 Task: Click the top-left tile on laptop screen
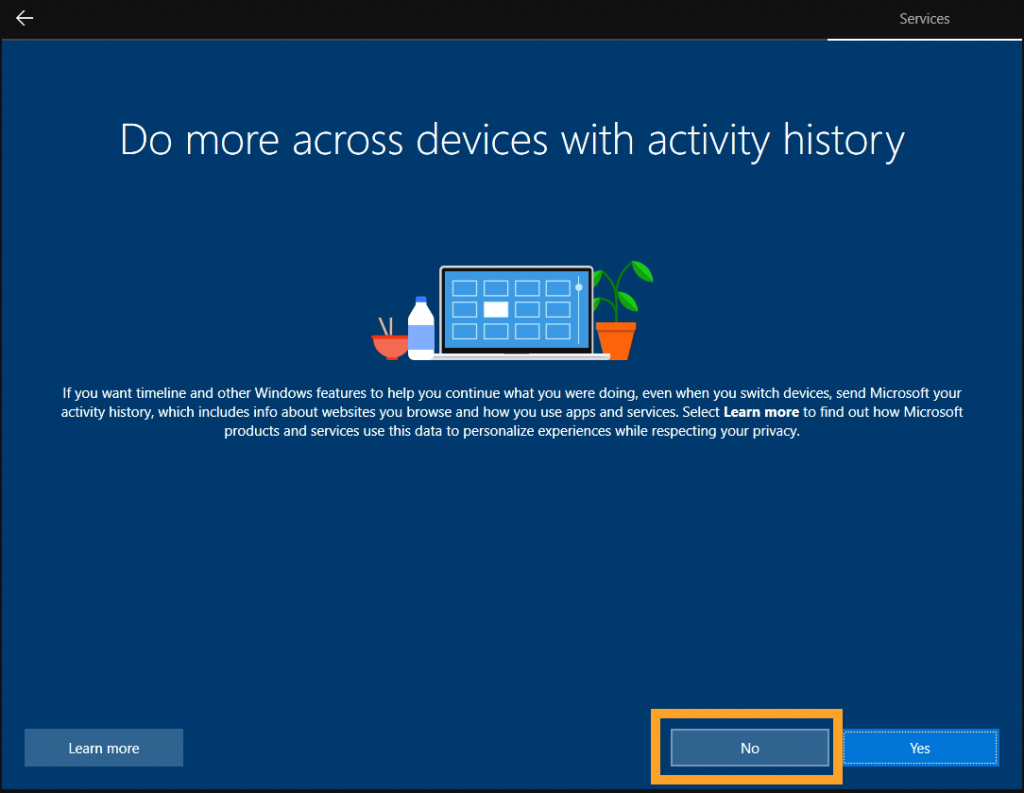point(464,288)
